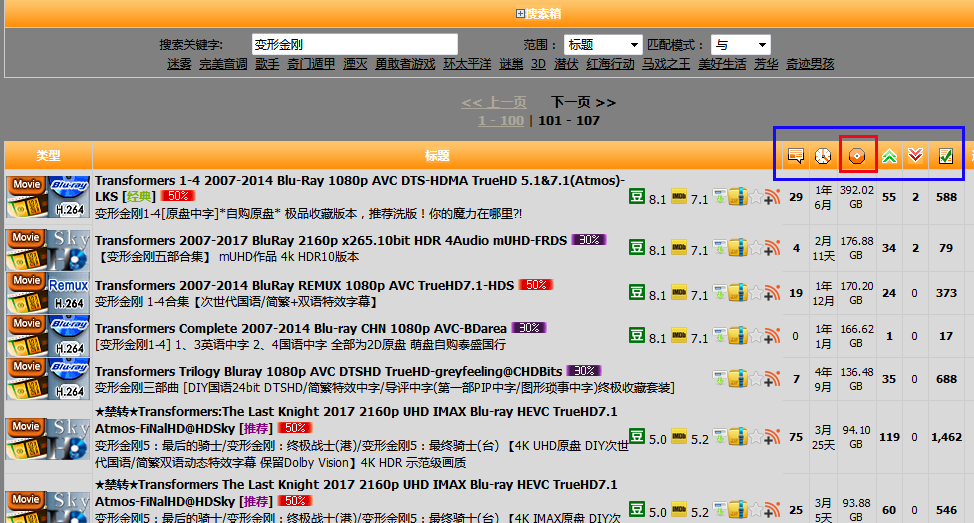
Task: Go to 下一页 next page
Action: coord(583,102)
